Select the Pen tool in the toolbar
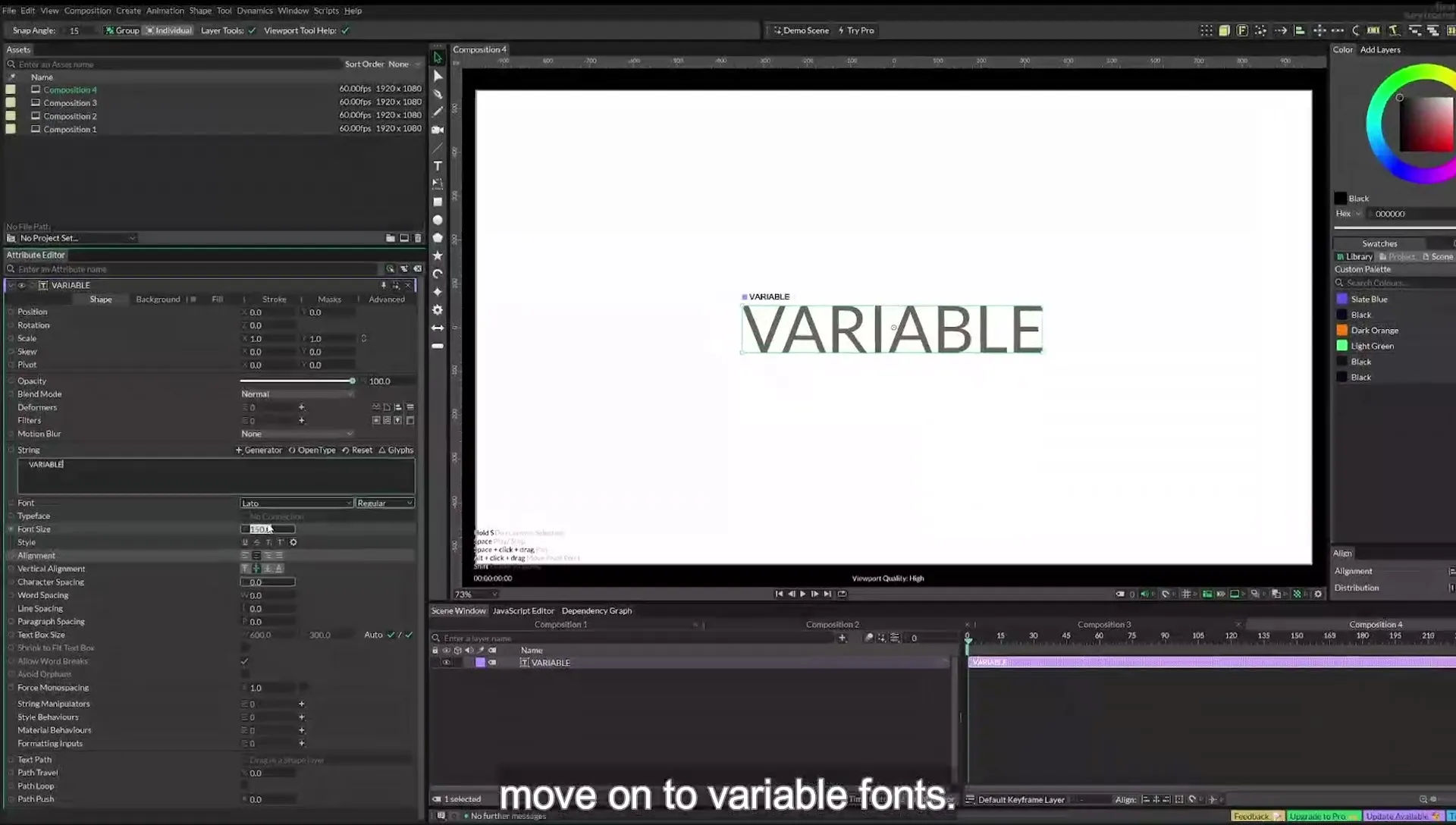The height and width of the screenshot is (825, 1456). (x=438, y=93)
